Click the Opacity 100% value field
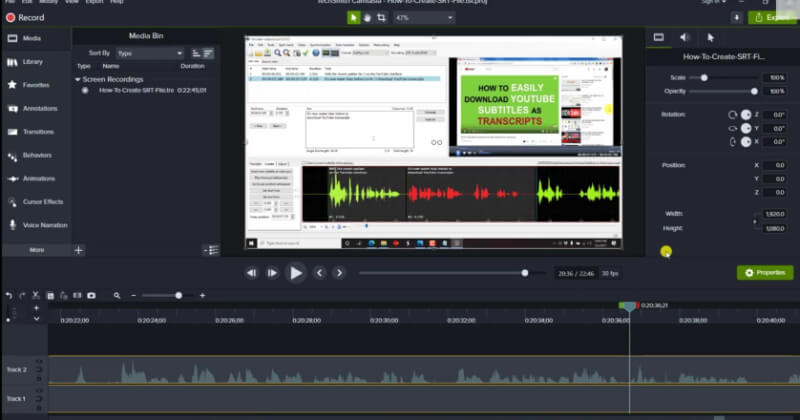 coord(774,91)
